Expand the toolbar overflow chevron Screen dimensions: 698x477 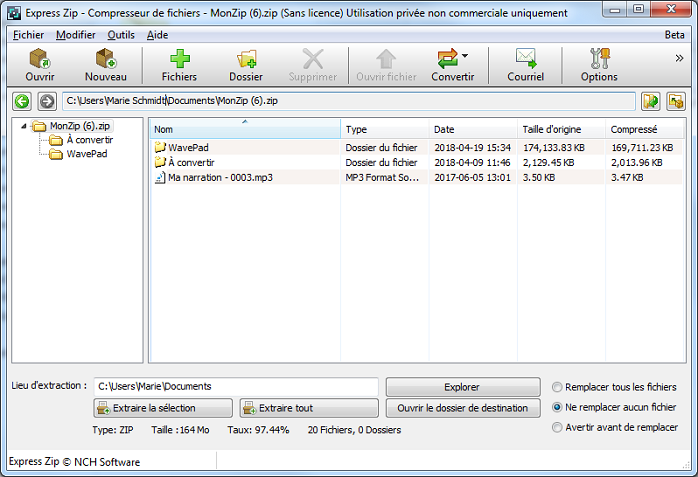click(x=679, y=58)
